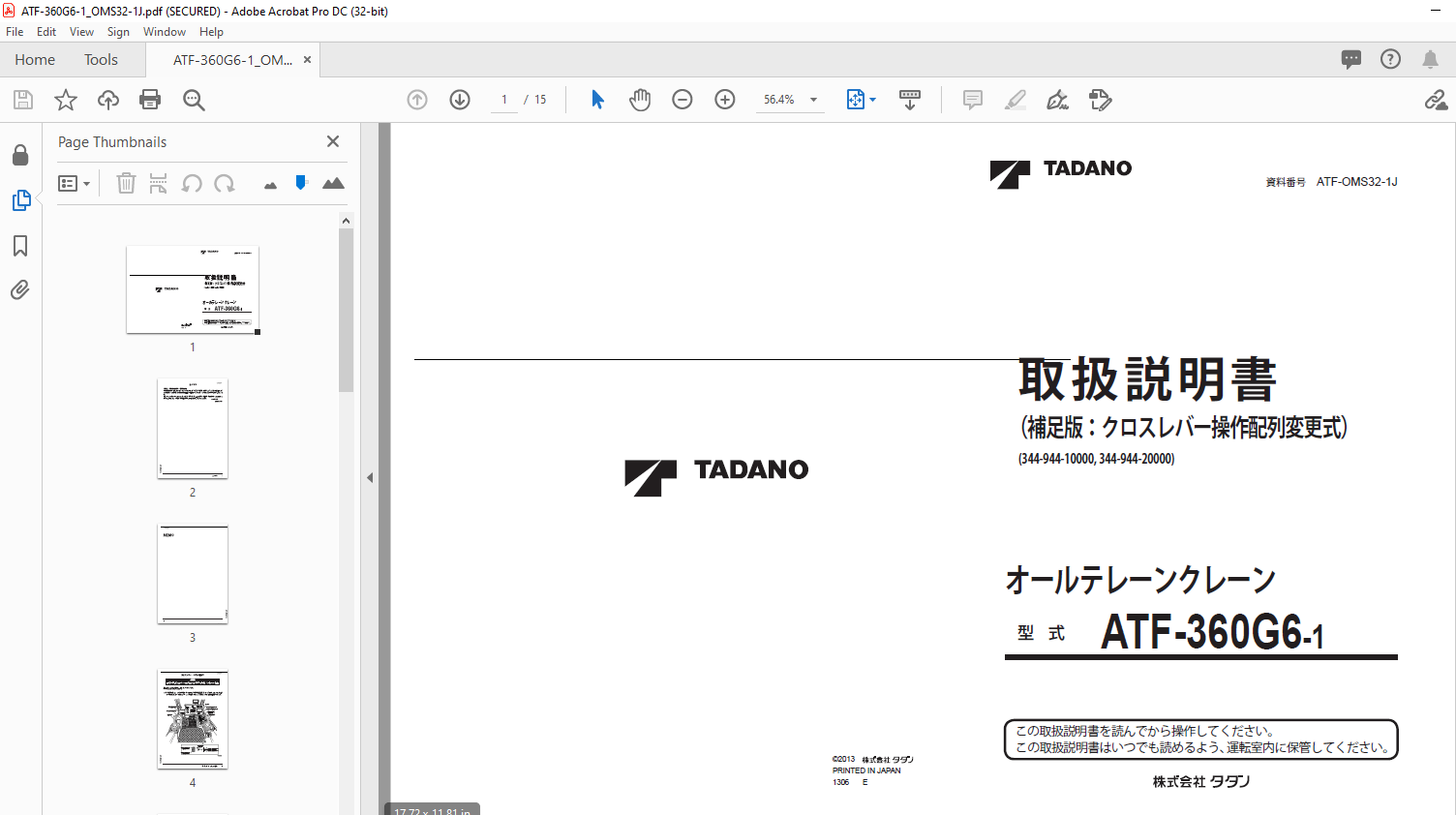
Task: Switch to the Tools tab
Action: pos(101,59)
